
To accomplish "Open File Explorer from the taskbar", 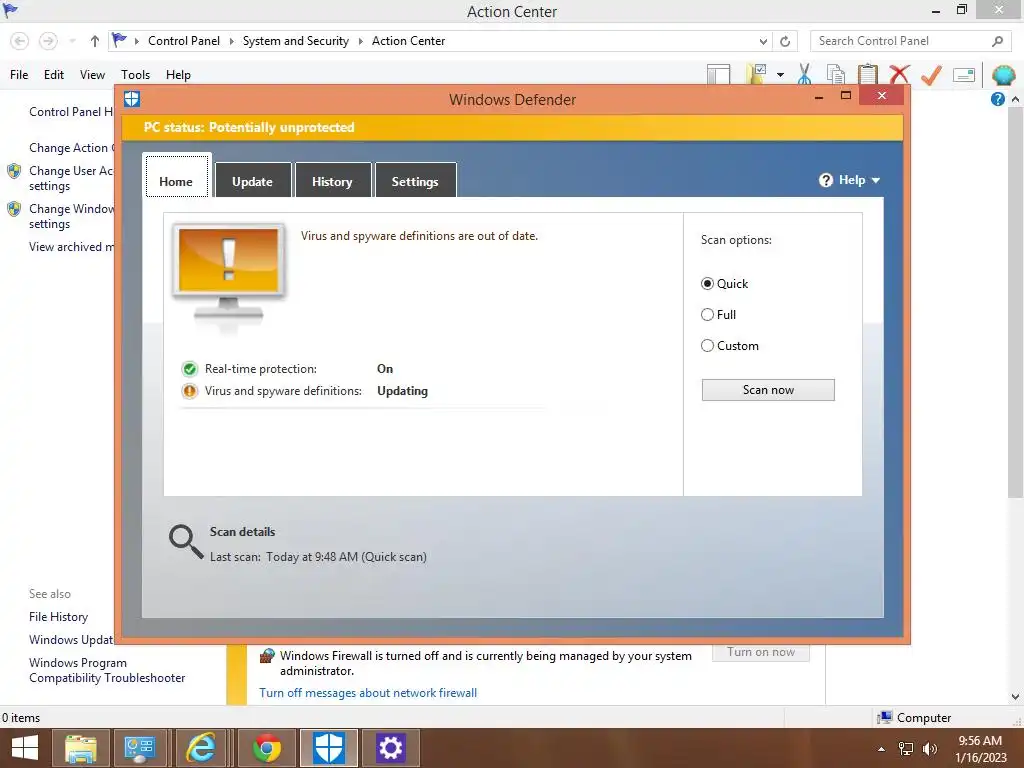I will [81, 748].
